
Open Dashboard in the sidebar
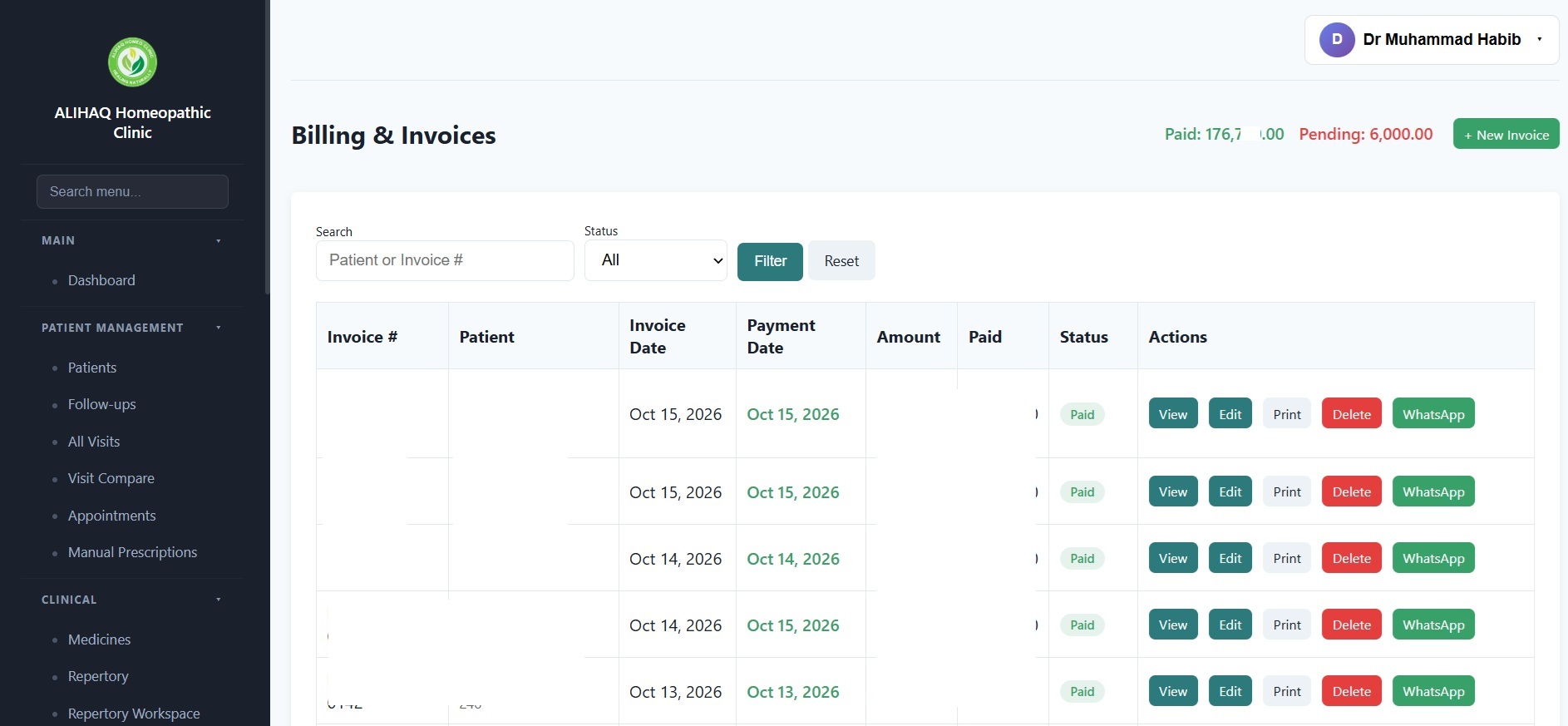(x=101, y=280)
